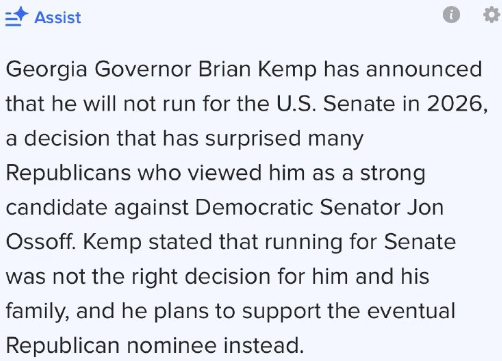Click the word 'surprised' in summary
This screenshot has width=502, height=361.
pos(253,138)
